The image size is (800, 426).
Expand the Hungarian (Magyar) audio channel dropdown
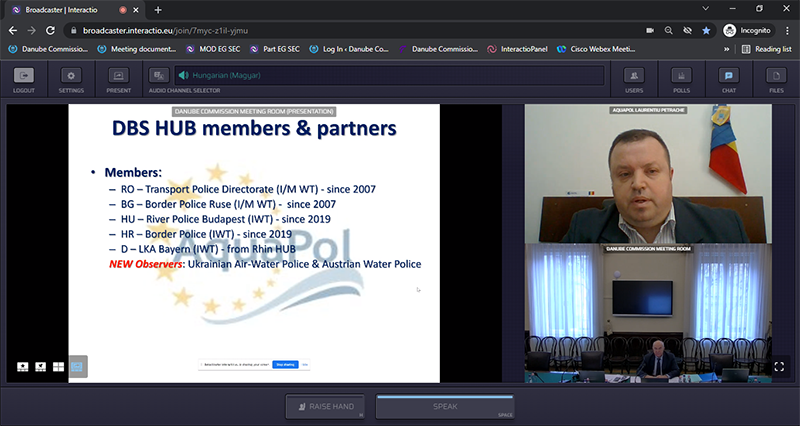pos(389,76)
